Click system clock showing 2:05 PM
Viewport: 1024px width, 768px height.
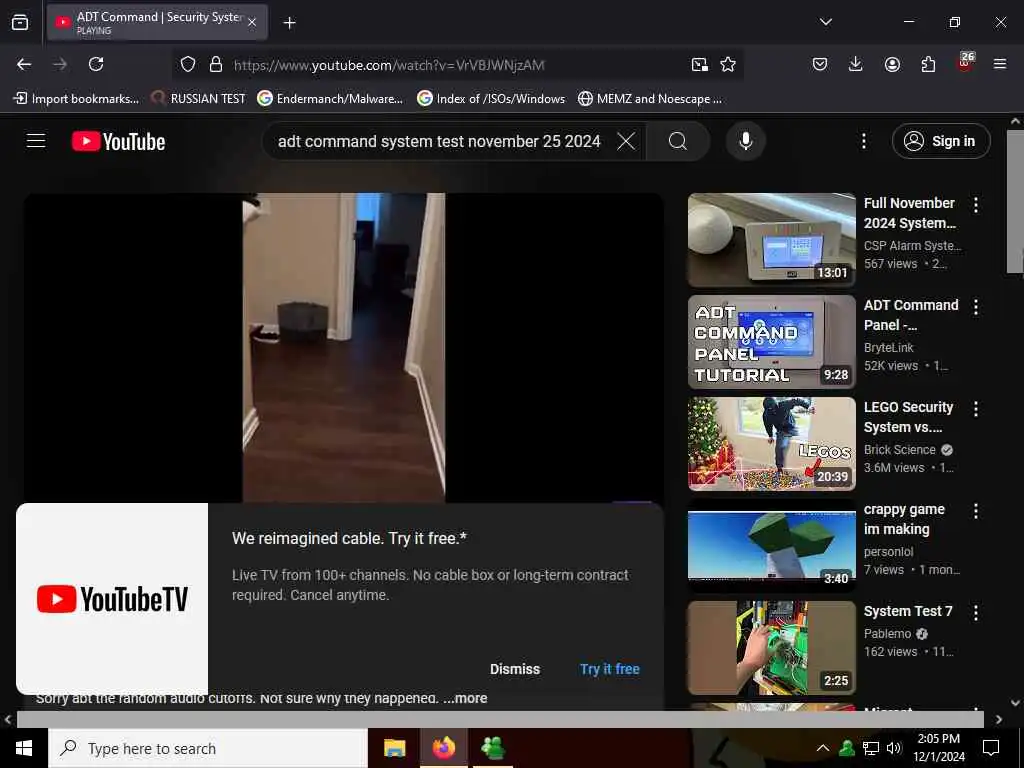[938, 748]
